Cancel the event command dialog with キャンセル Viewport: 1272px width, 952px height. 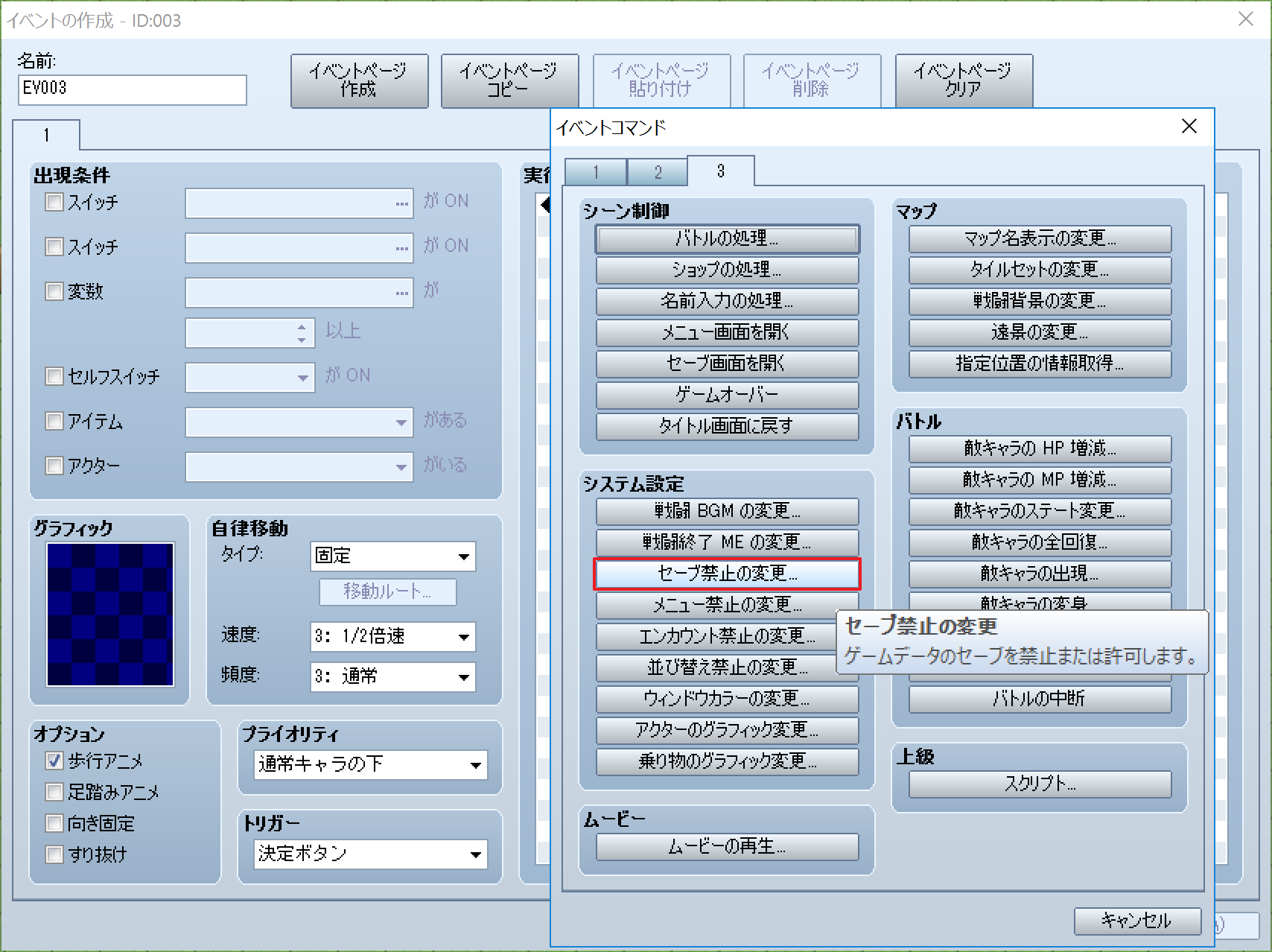click(1137, 921)
